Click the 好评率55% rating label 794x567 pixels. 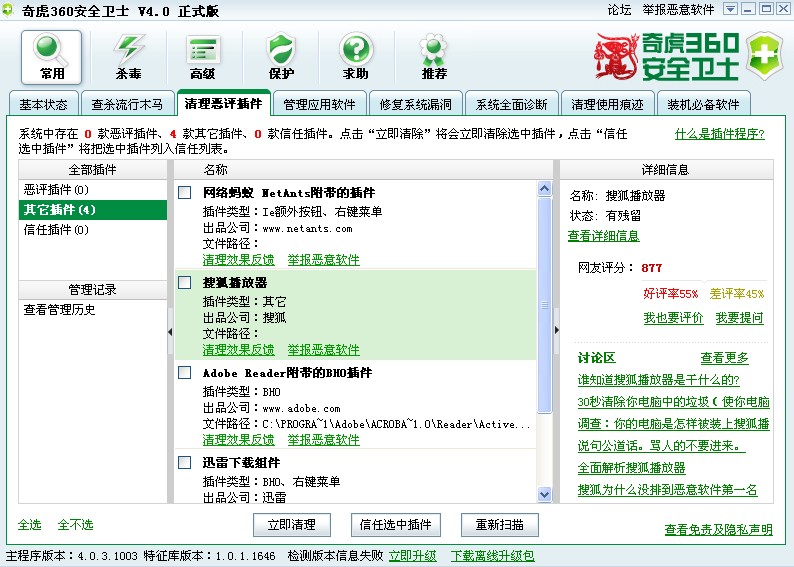[671, 294]
